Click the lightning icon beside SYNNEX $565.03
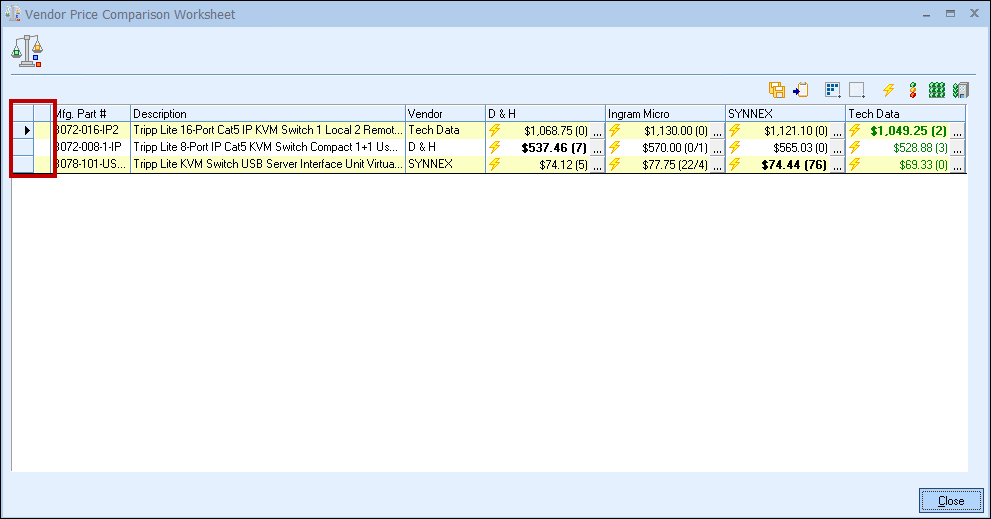 [x=734, y=147]
